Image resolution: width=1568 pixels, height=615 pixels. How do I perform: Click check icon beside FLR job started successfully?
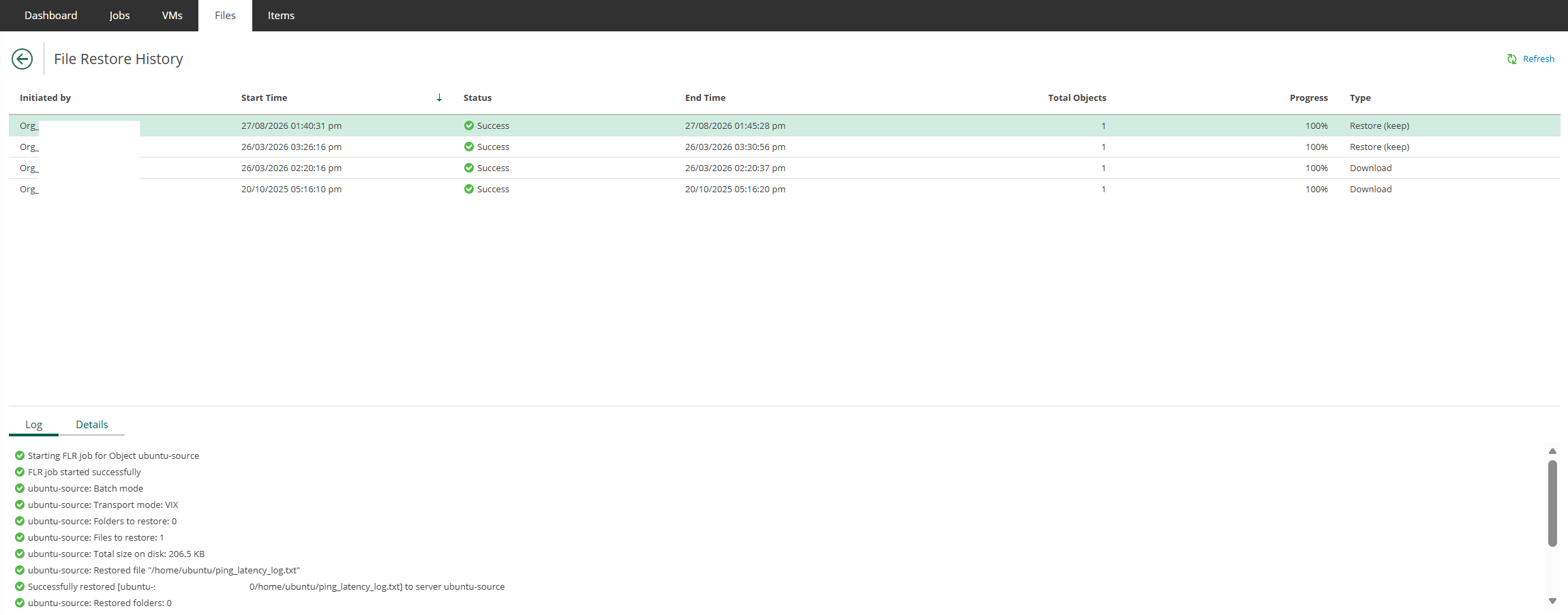click(20, 472)
